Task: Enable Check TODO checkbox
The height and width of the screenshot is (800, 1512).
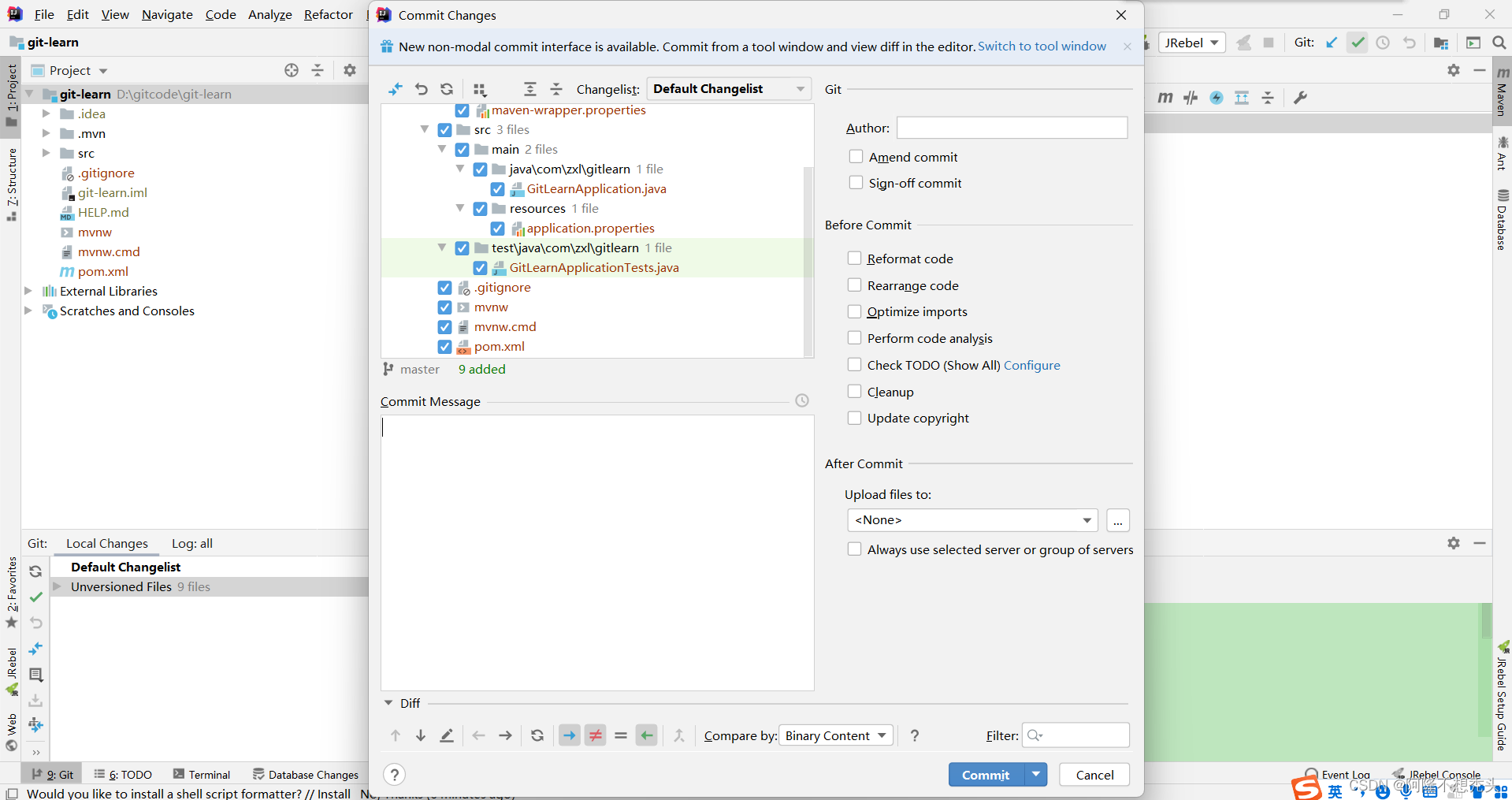Action: pos(854,364)
